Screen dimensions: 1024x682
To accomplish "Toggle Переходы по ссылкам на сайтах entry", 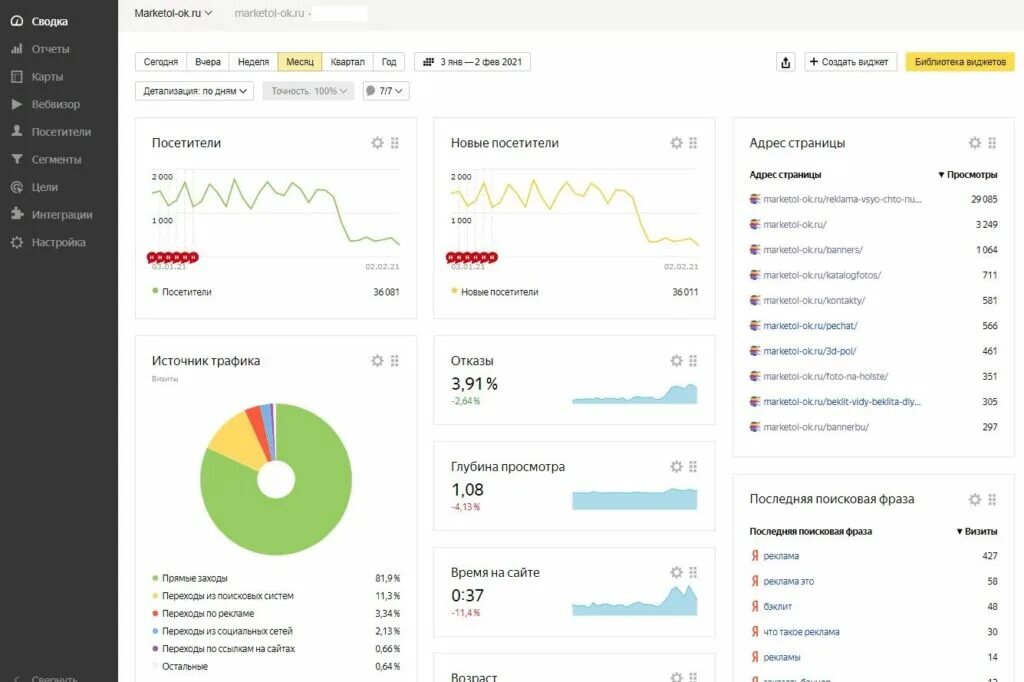I will pyautogui.click(x=223, y=649).
